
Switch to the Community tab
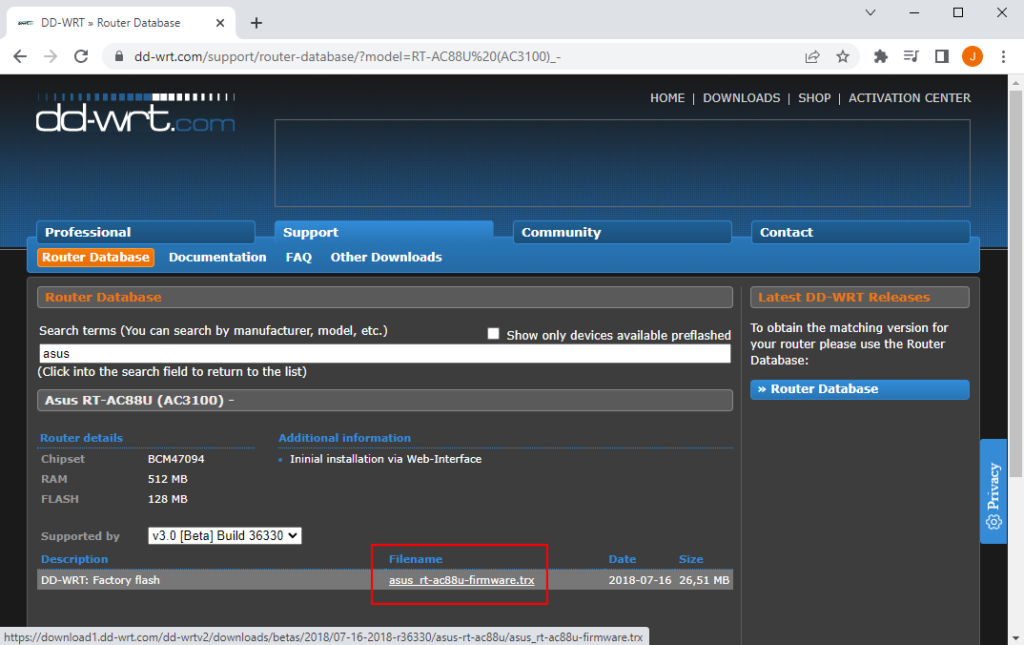[x=622, y=232]
